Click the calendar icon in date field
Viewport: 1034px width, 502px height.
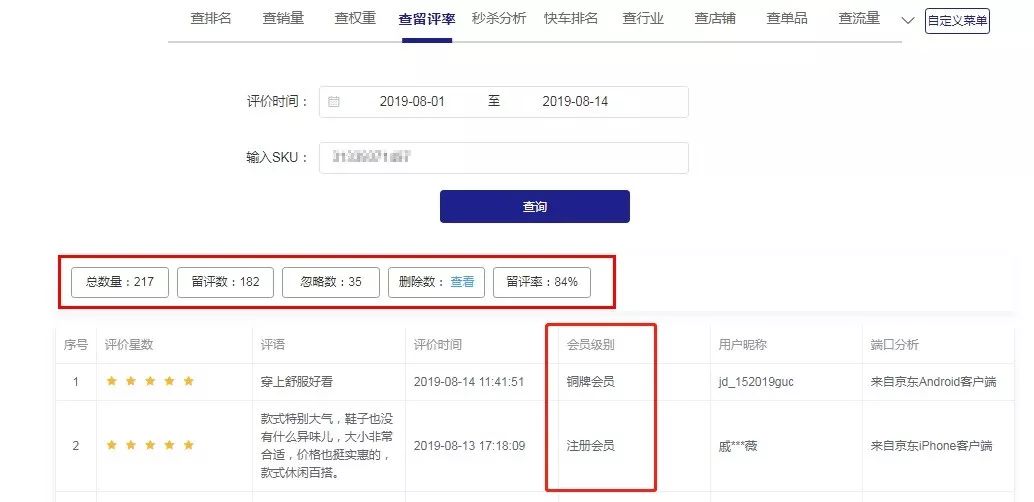coord(334,102)
